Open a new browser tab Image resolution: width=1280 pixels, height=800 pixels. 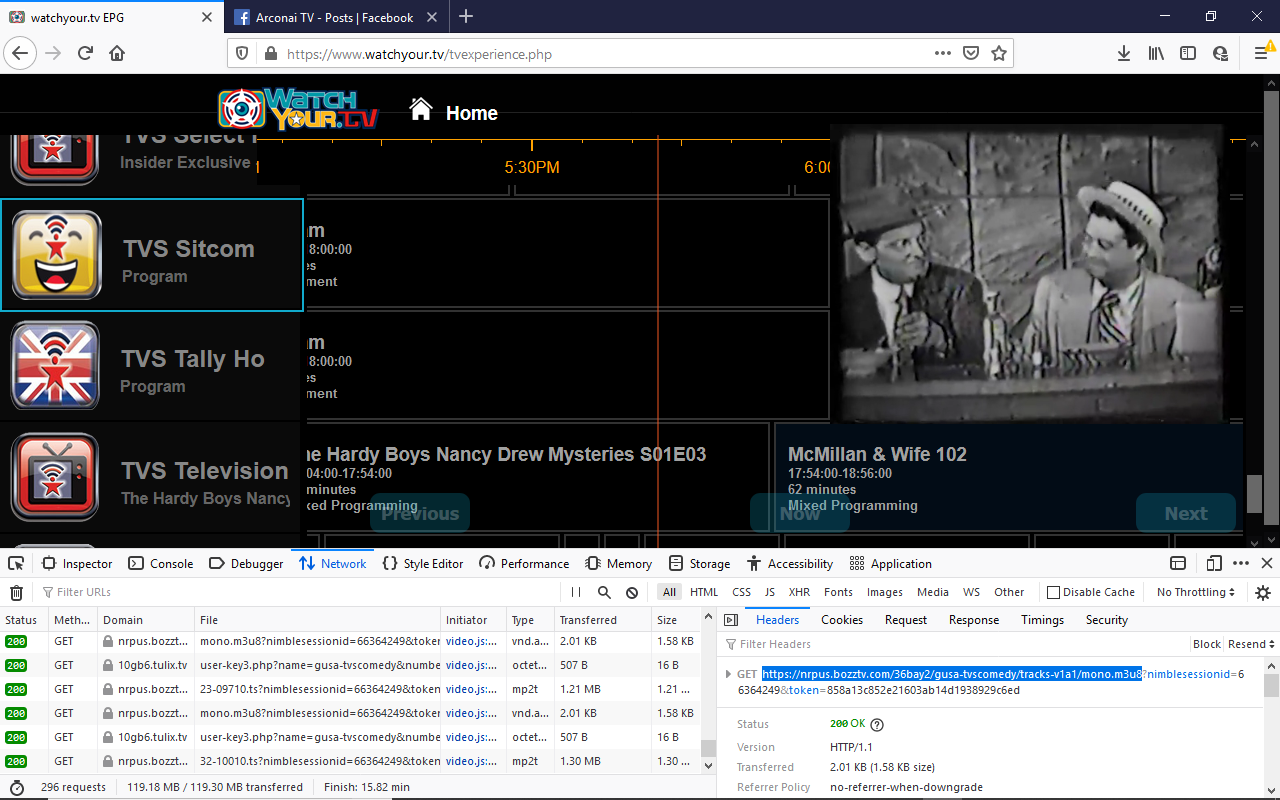click(466, 17)
